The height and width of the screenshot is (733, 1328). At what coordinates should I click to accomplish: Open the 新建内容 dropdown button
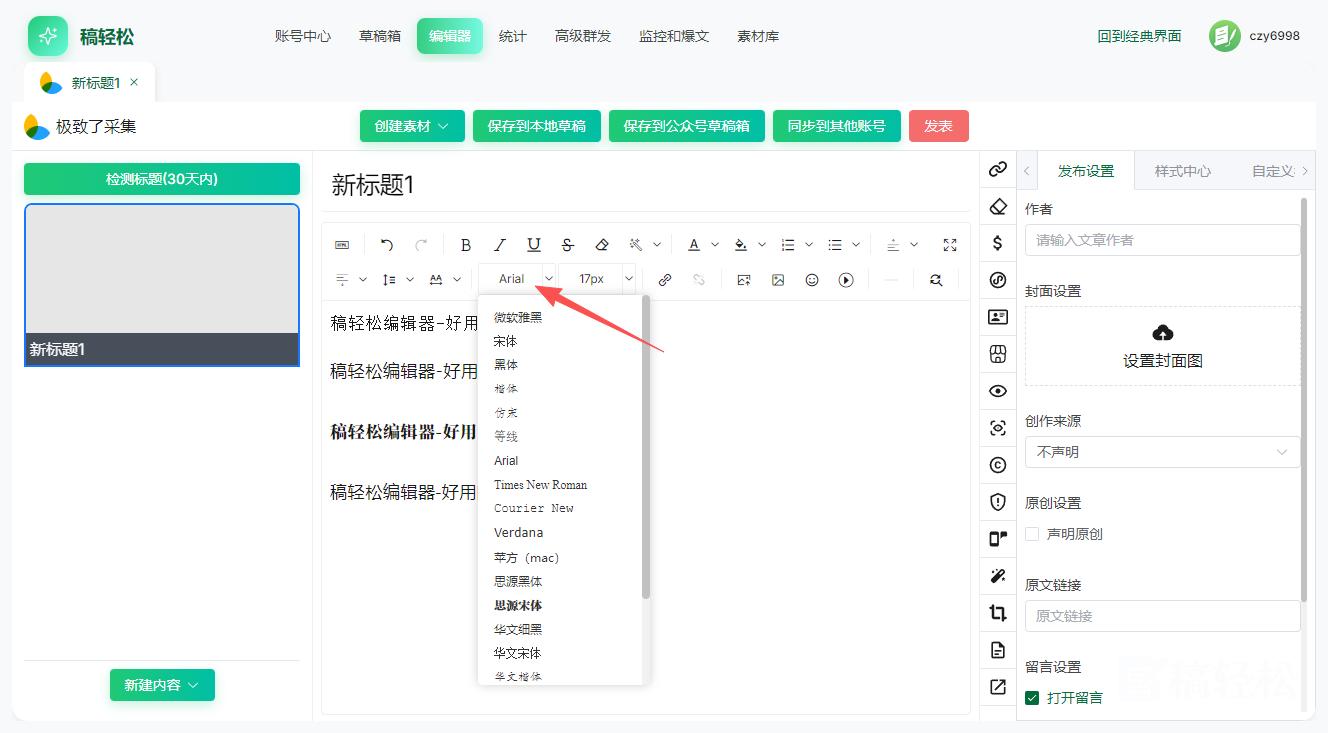162,685
